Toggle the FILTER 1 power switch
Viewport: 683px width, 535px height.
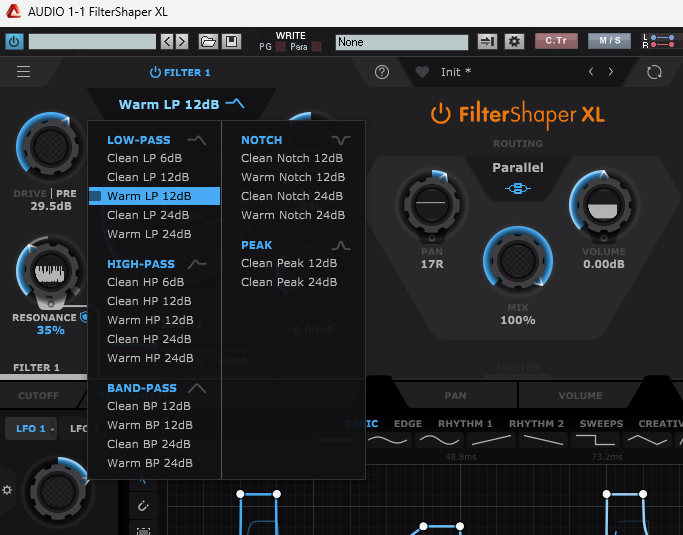[155, 72]
